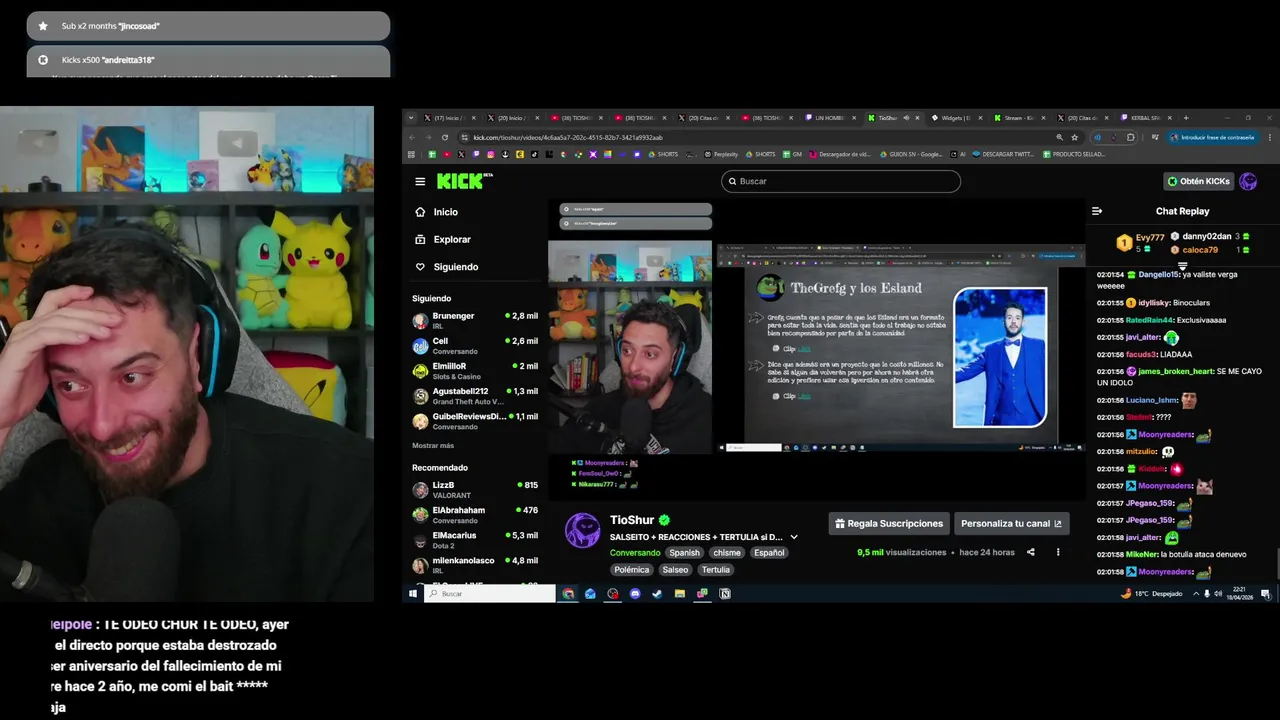Open ElMacarius's channel under Recomendado
The image size is (1280, 720).
[475, 540]
